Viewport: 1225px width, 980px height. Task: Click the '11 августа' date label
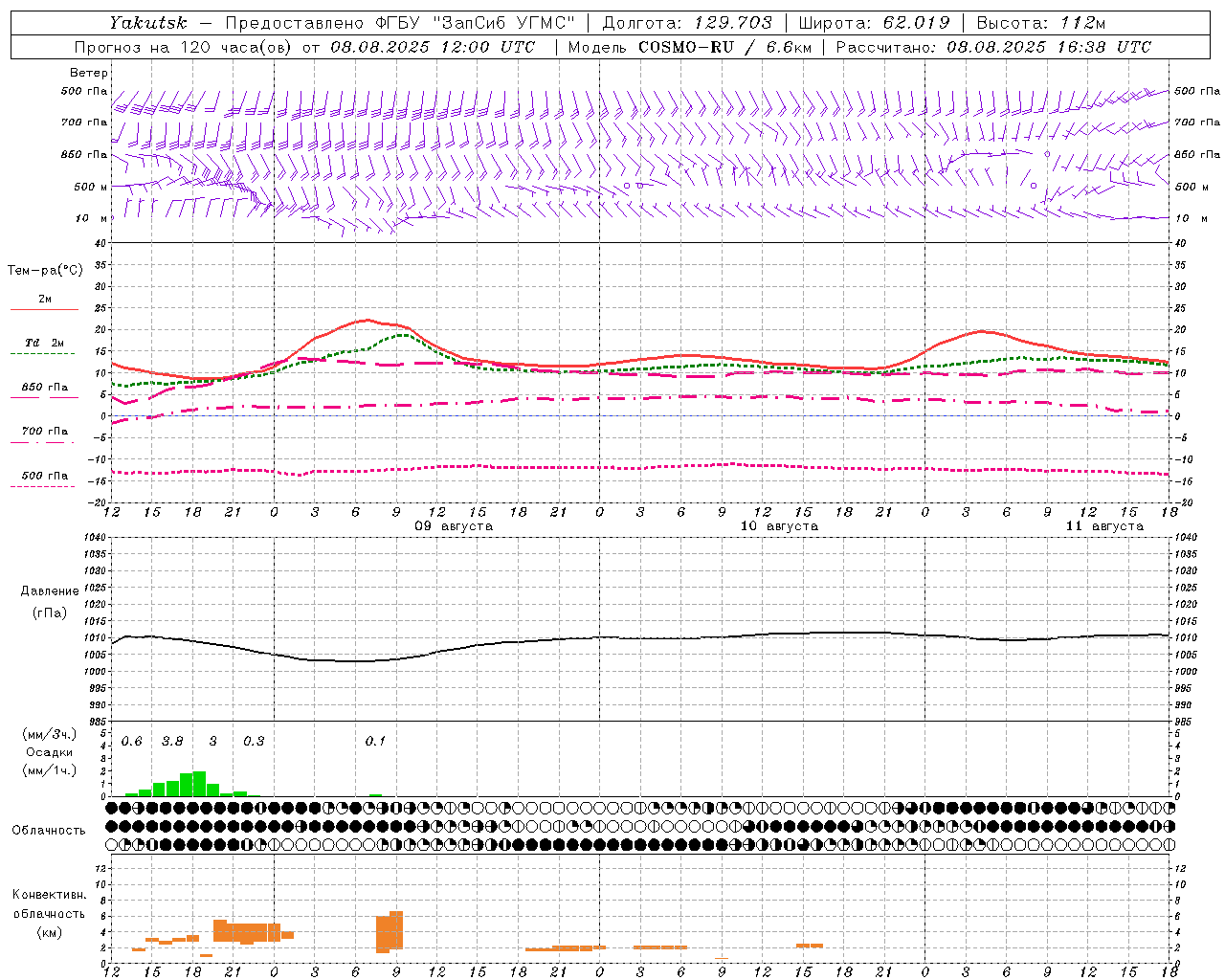coord(1104,526)
